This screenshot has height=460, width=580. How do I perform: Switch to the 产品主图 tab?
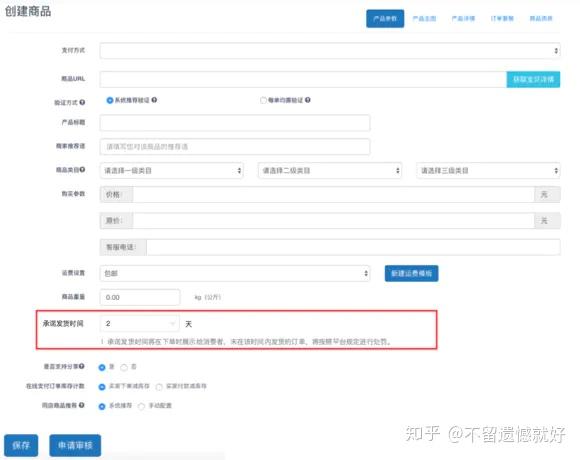[424, 18]
